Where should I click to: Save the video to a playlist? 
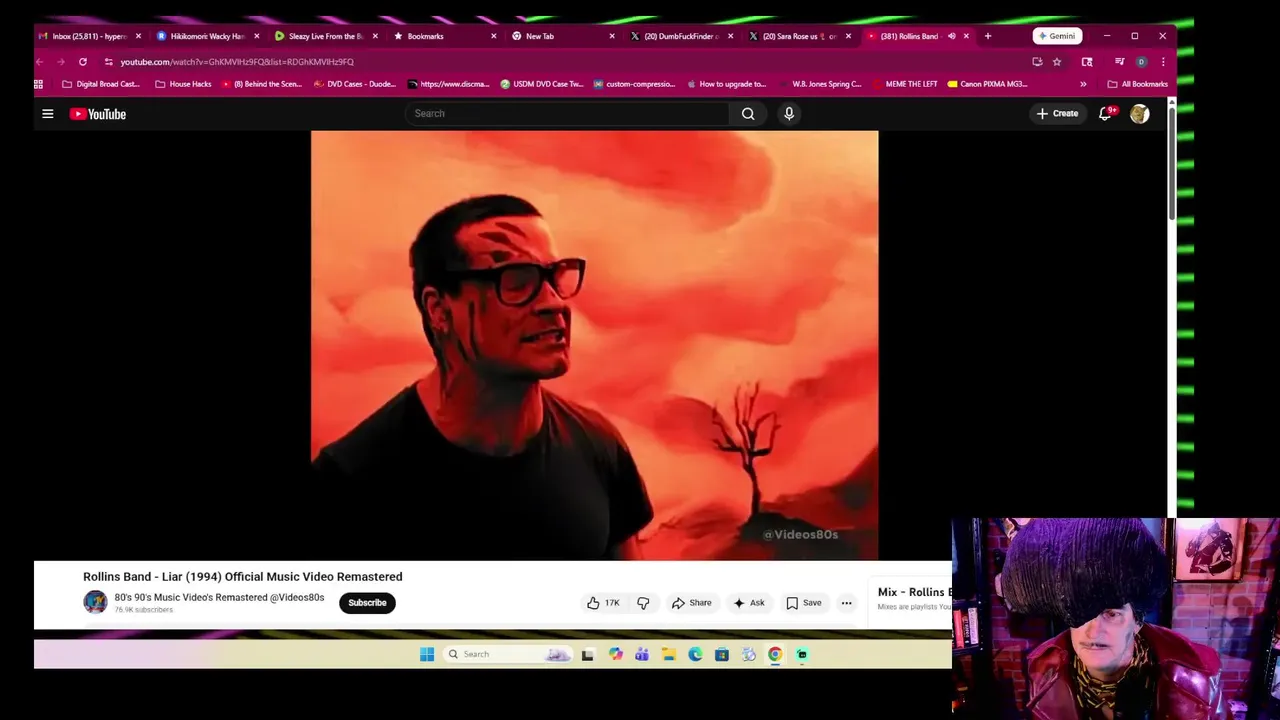[x=803, y=603]
